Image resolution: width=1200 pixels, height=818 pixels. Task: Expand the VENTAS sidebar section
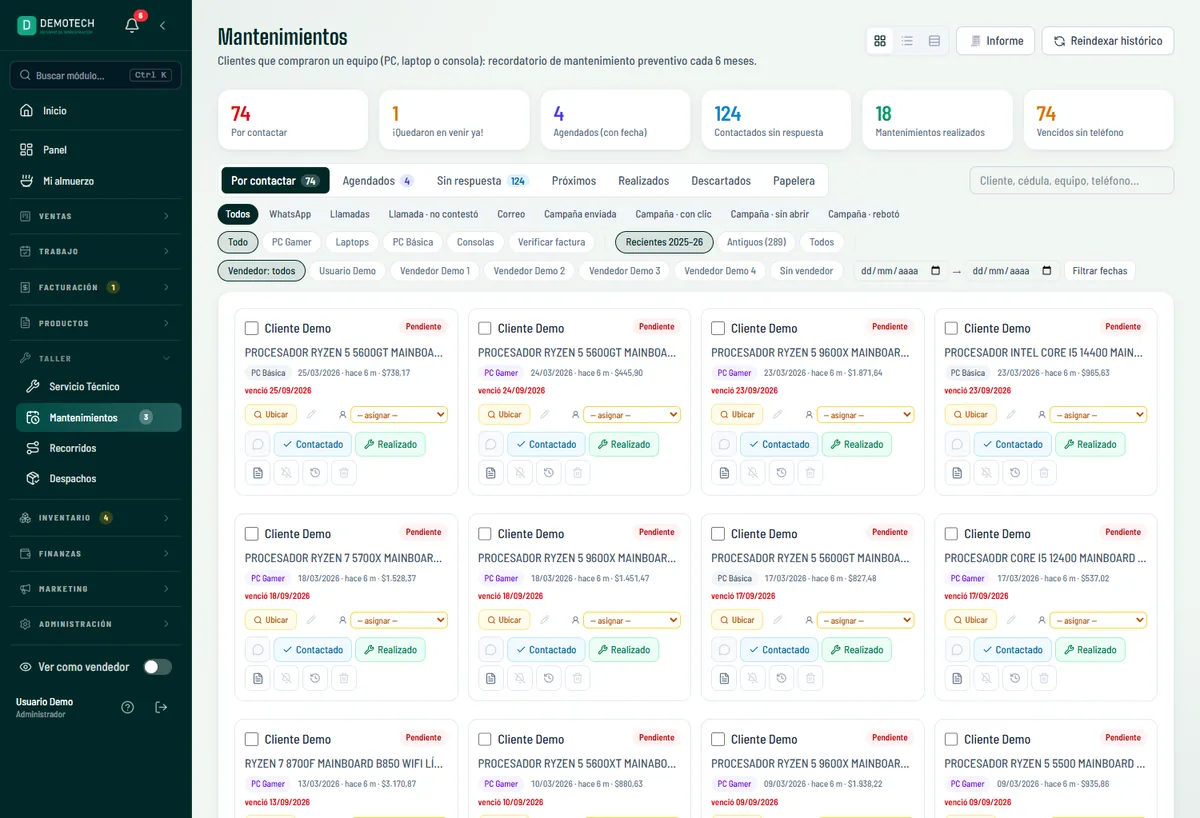click(x=96, y=216)
